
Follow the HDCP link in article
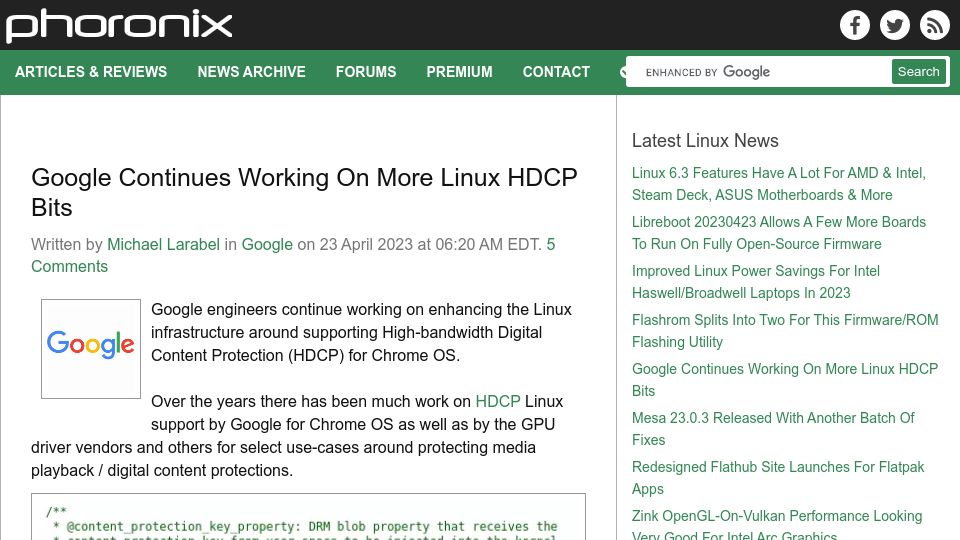coord(498,401)
